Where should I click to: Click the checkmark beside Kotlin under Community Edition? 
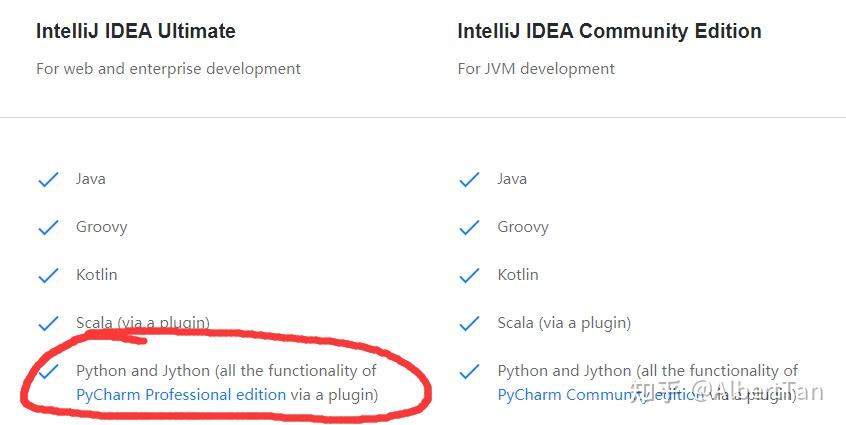coord(469,276)
